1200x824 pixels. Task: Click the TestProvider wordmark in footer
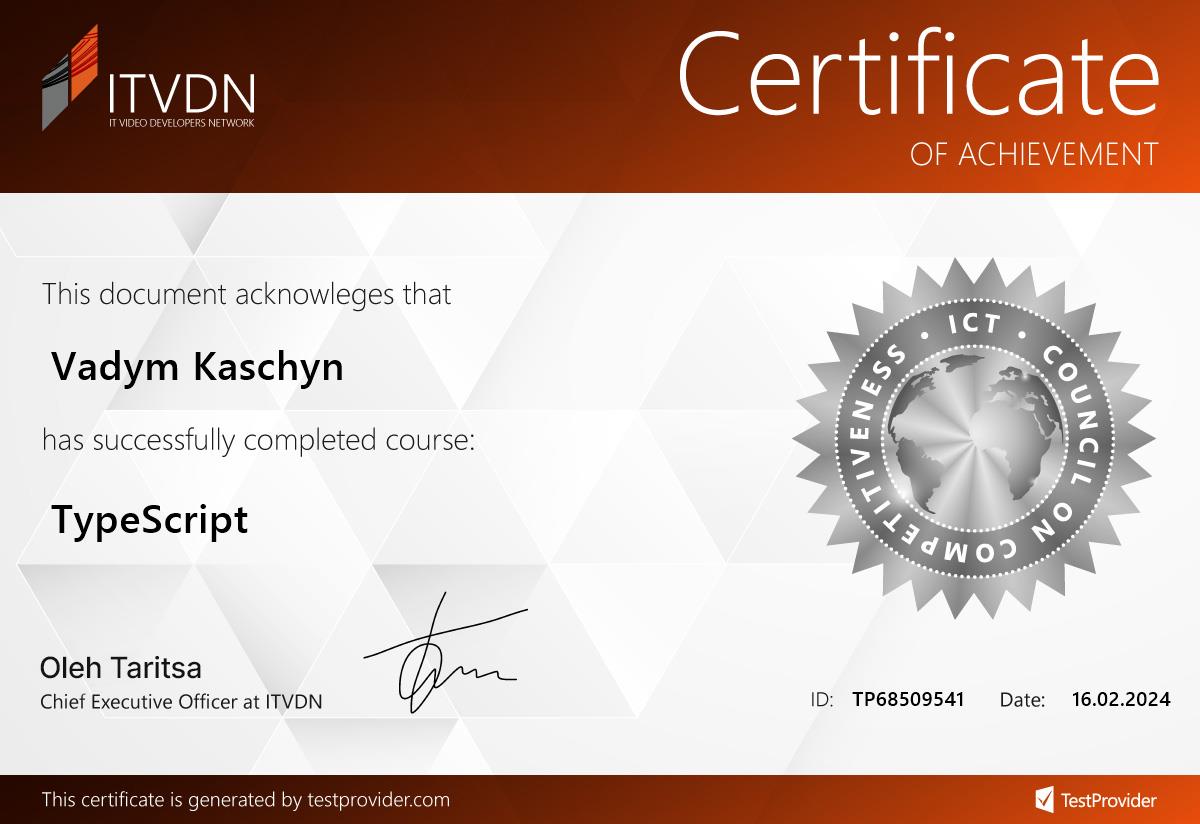[1109, 800]
